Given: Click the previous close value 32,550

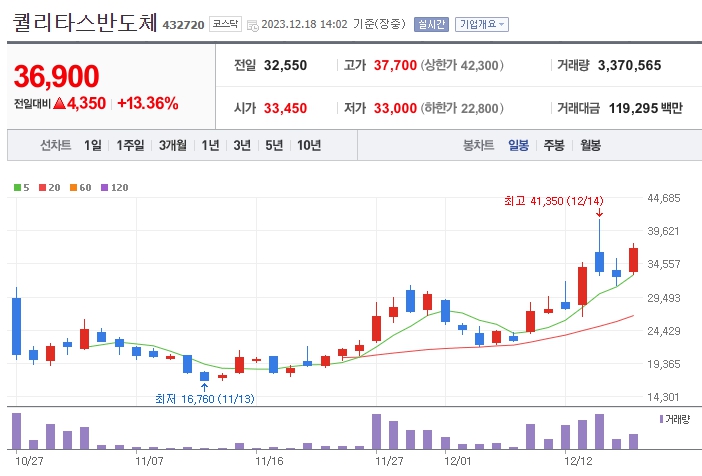Looking at the screenshot, I should click(285, 65).
